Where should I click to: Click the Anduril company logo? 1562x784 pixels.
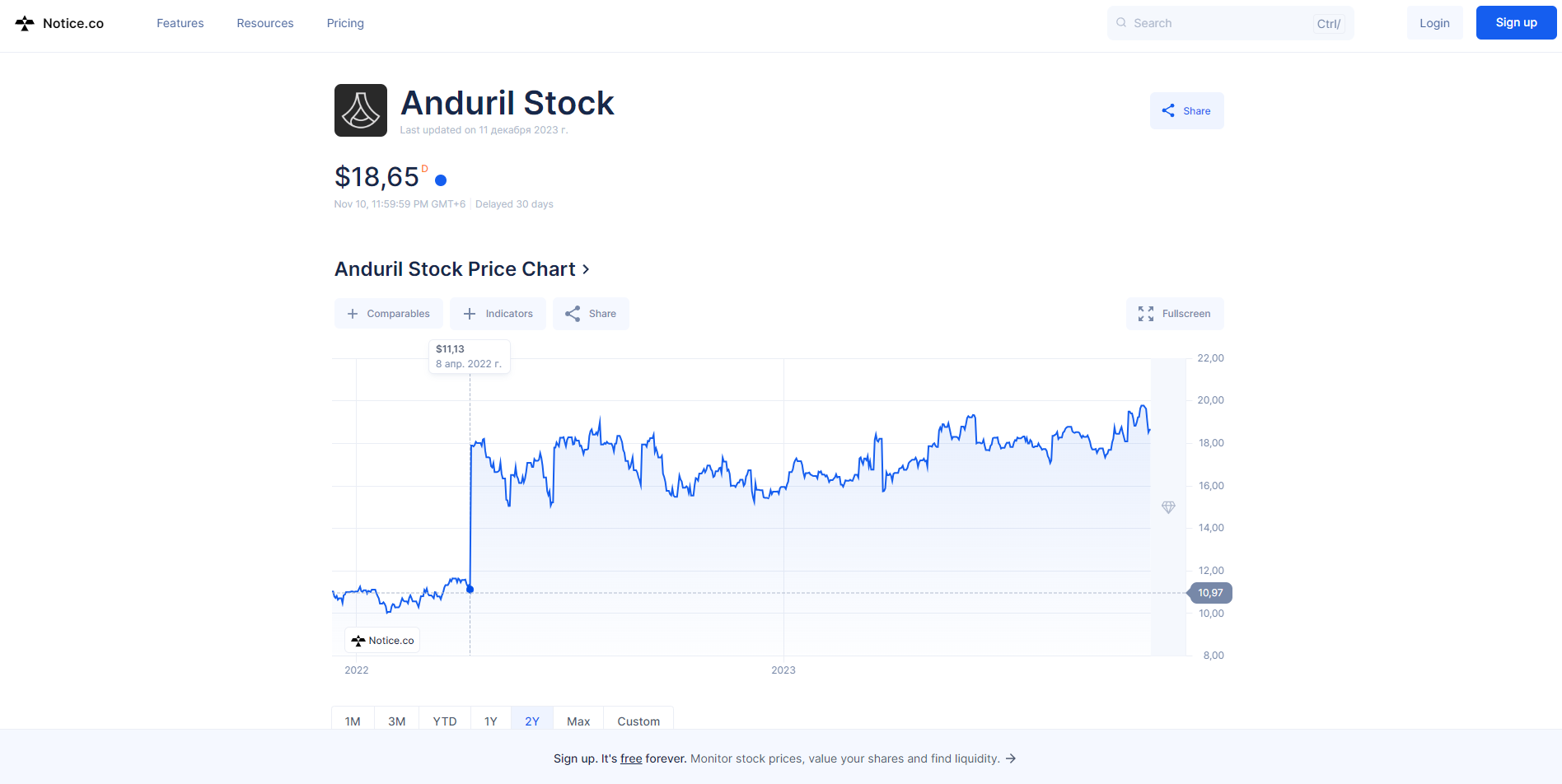[x=360, y=110]
